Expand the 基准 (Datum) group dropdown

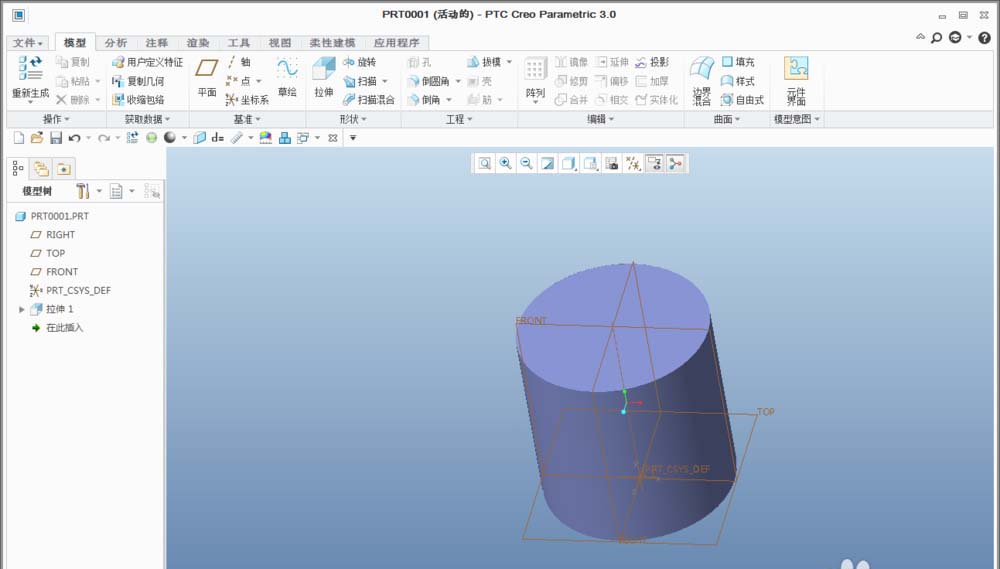coord(247,119)
